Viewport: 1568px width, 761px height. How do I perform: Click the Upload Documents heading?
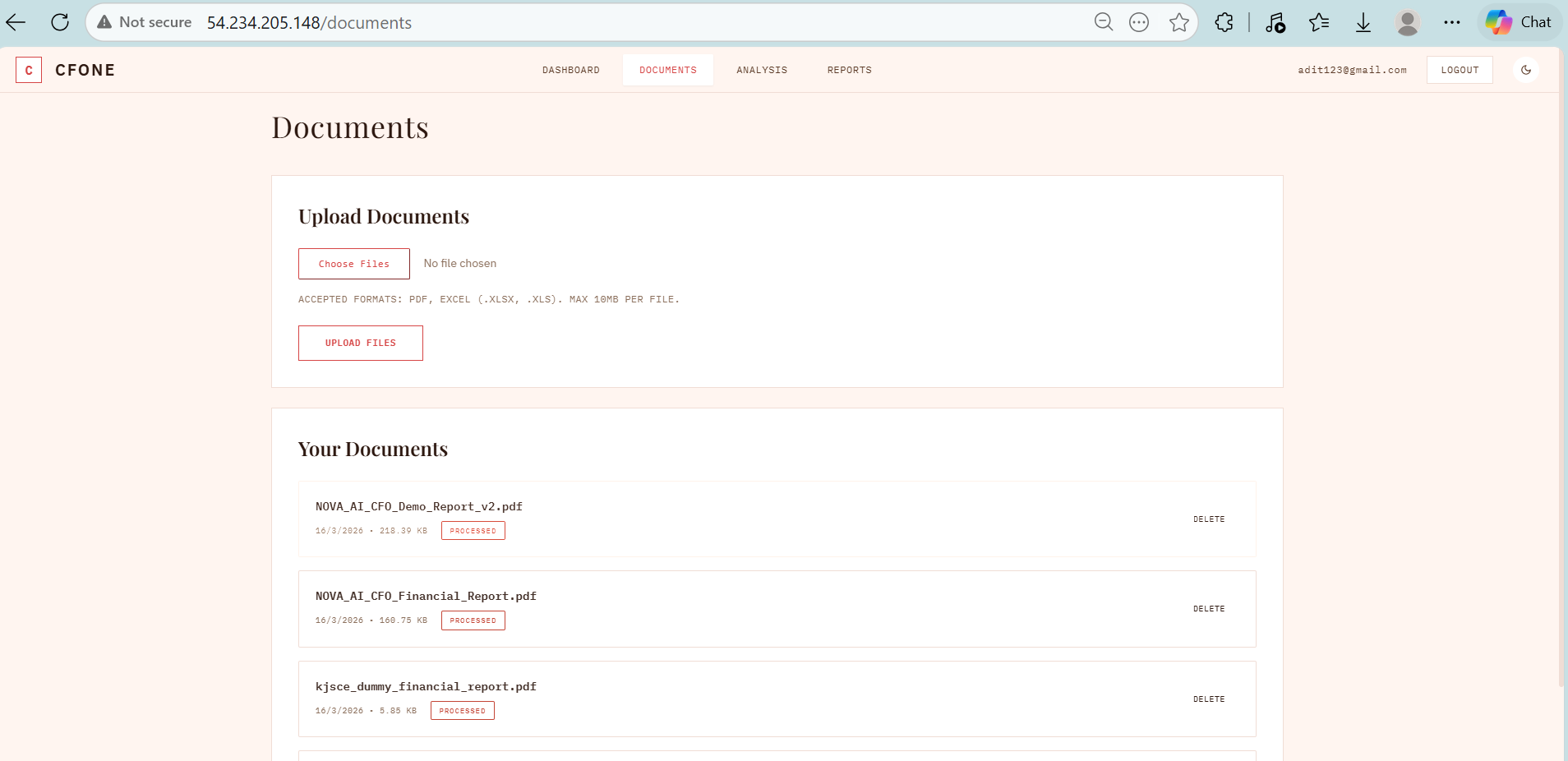384,216
